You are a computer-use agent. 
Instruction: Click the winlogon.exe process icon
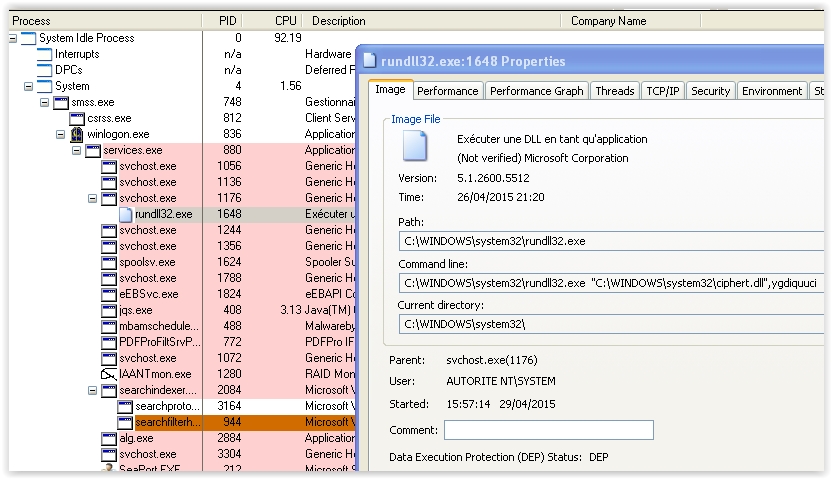[x=77, y=134]
